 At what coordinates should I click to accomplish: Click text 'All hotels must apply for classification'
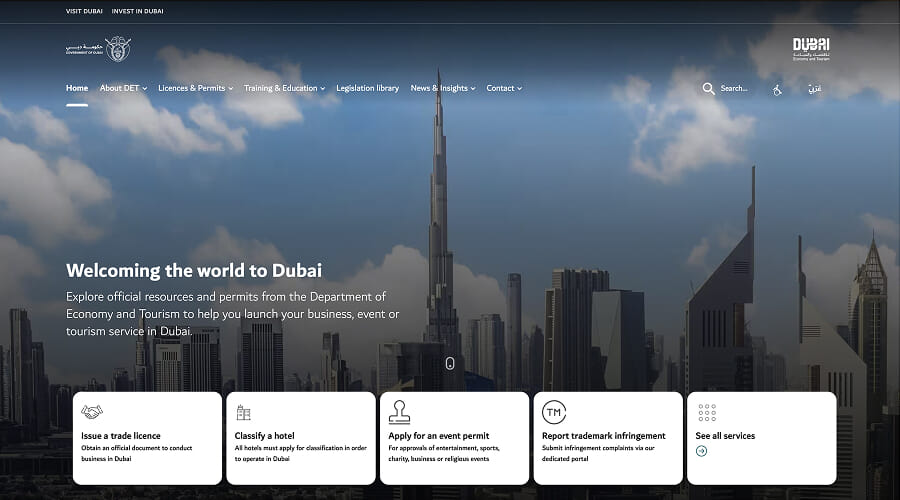292,448
